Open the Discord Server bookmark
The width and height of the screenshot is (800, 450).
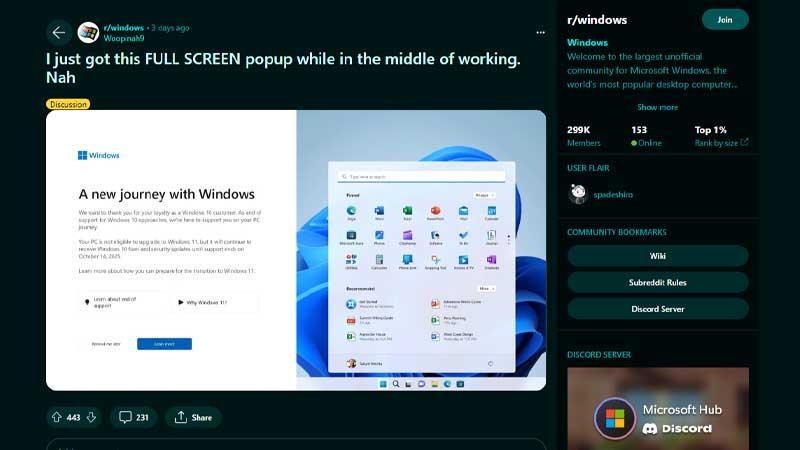click(658, 309)
